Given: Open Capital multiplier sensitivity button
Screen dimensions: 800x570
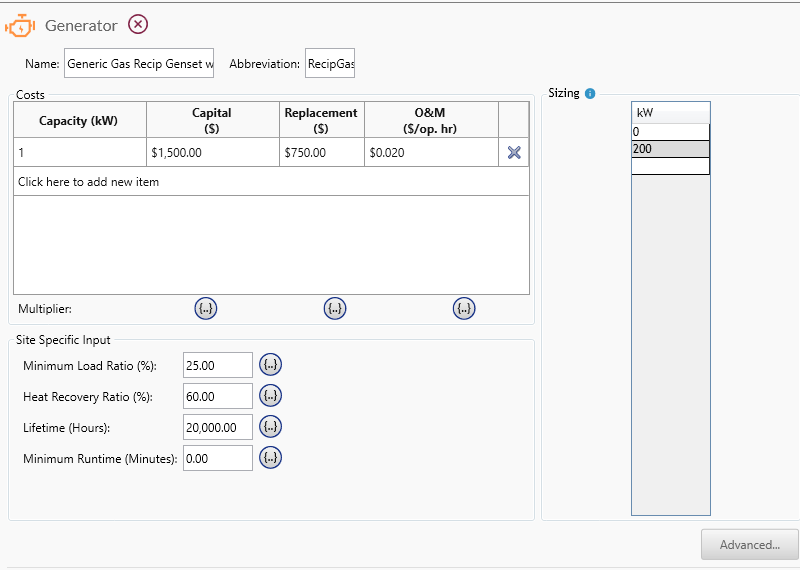Looking at the screenshot, I should tap(205, 309).
